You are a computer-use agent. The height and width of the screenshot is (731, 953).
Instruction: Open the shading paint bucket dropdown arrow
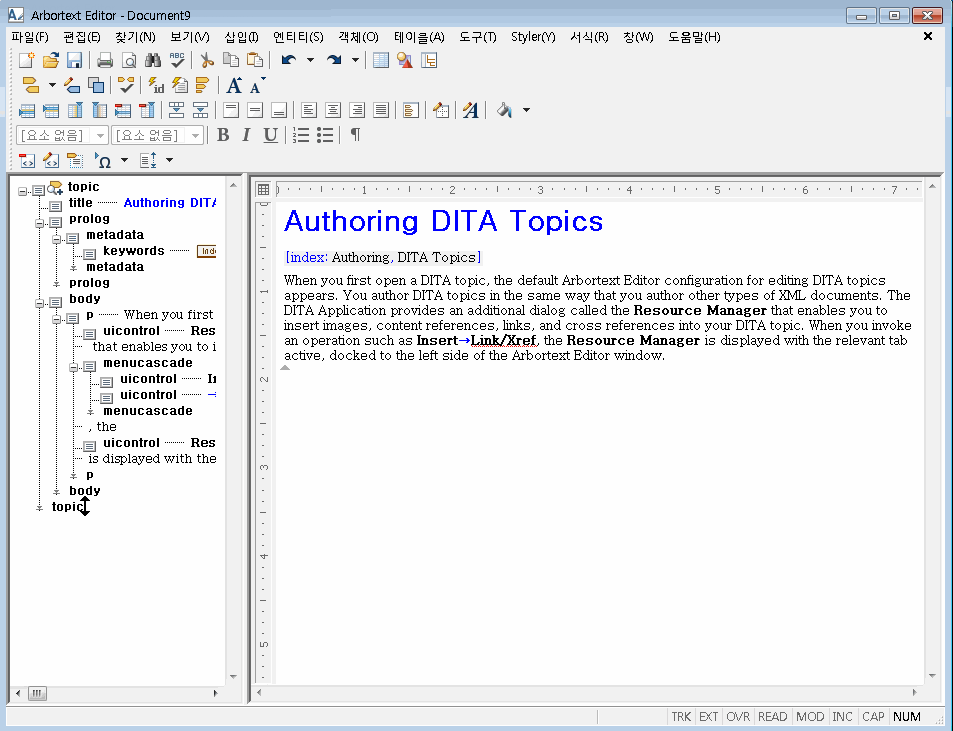coord(526,110)
